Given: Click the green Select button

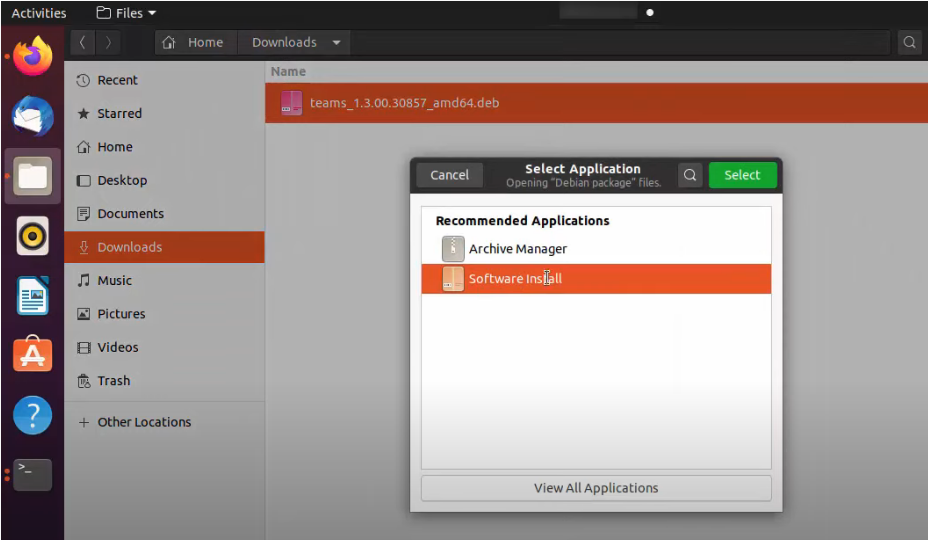Looking at the screenshot, I should point(742,175).
